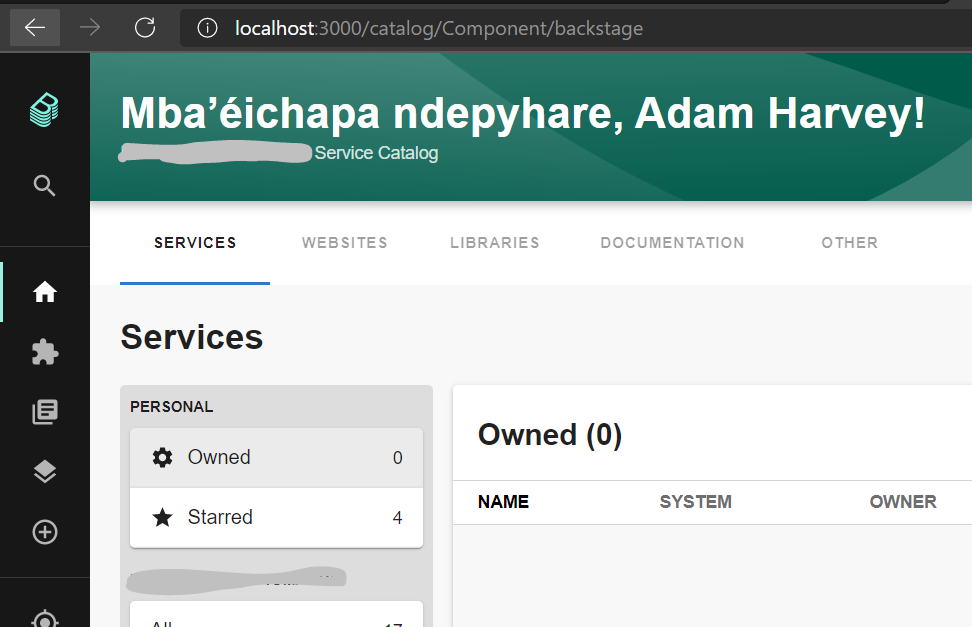
Task: Open the plugins (puzzle piece) sidebar icon
Action: (44, 351)
